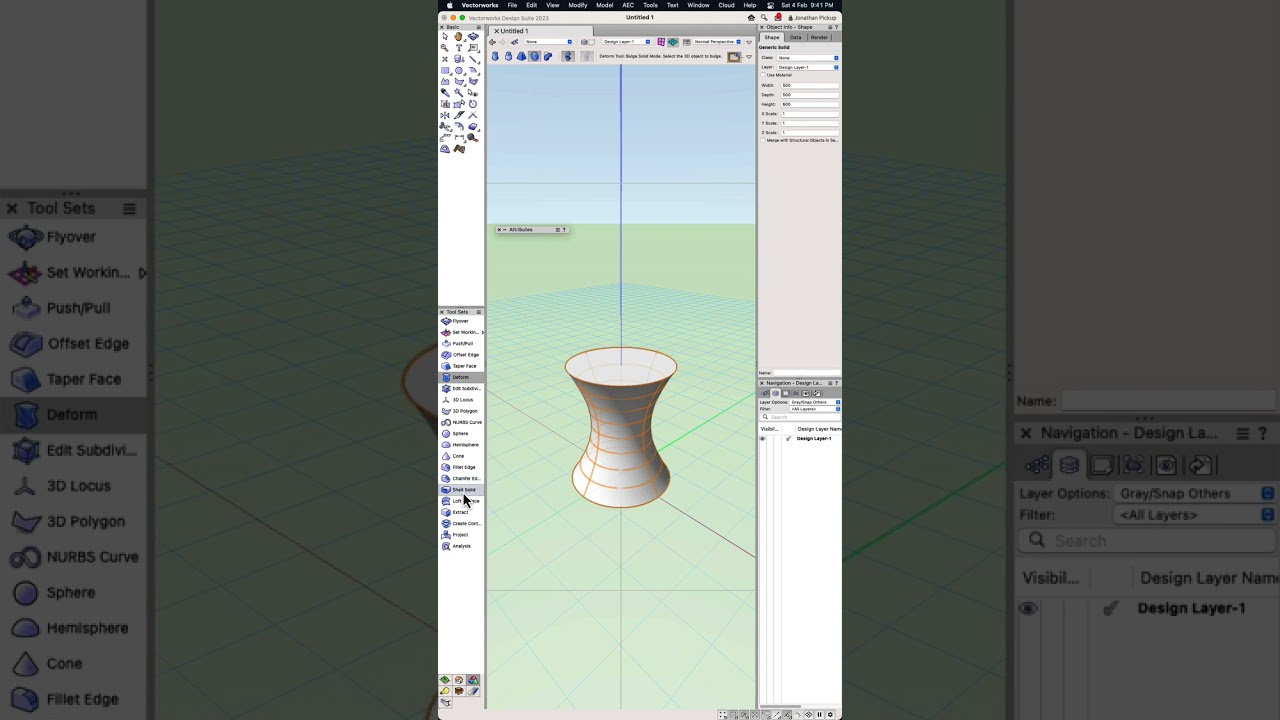Select the Flyover tool in Tool Sets

tap(461, 321)
